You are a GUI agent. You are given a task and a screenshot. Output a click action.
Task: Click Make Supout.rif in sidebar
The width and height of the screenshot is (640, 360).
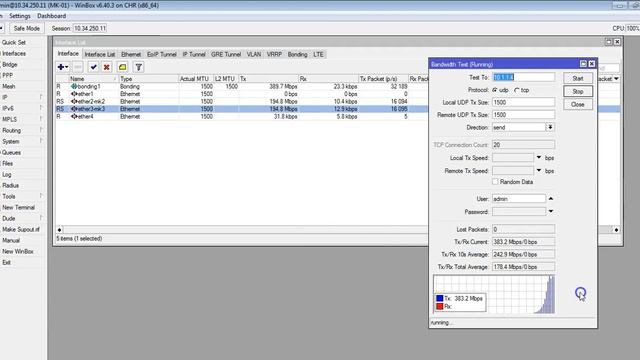pos(21,229)
